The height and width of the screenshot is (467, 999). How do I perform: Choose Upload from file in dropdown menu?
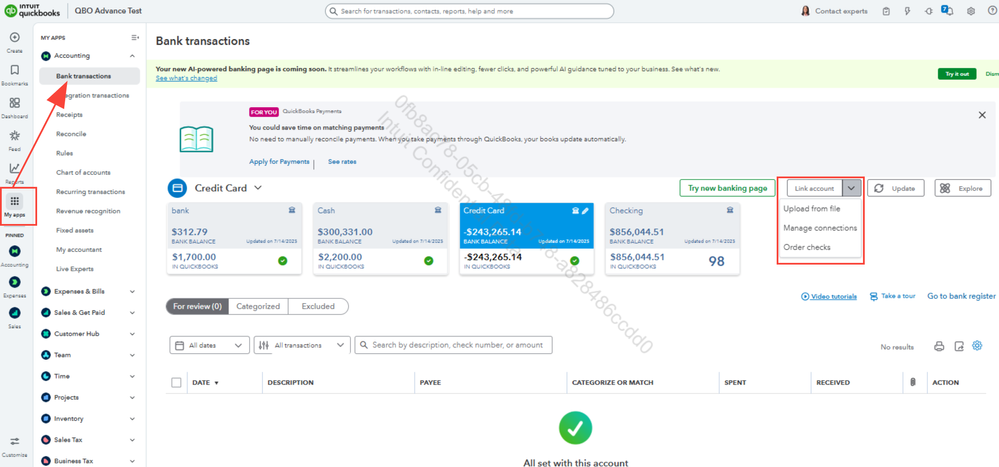[812, 209]
